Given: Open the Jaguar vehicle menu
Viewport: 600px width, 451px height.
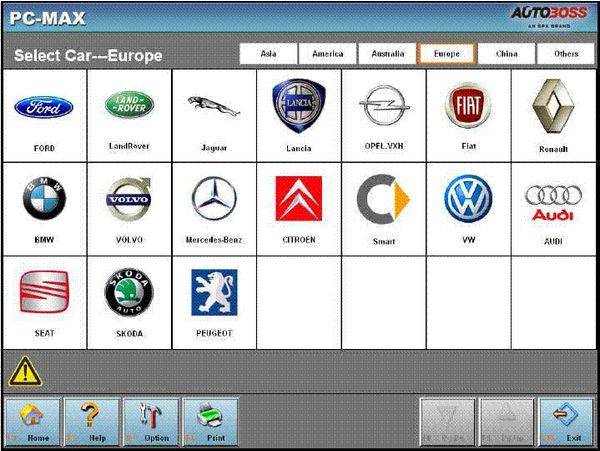Looking at the screenshot, I should tap(214, 106).
